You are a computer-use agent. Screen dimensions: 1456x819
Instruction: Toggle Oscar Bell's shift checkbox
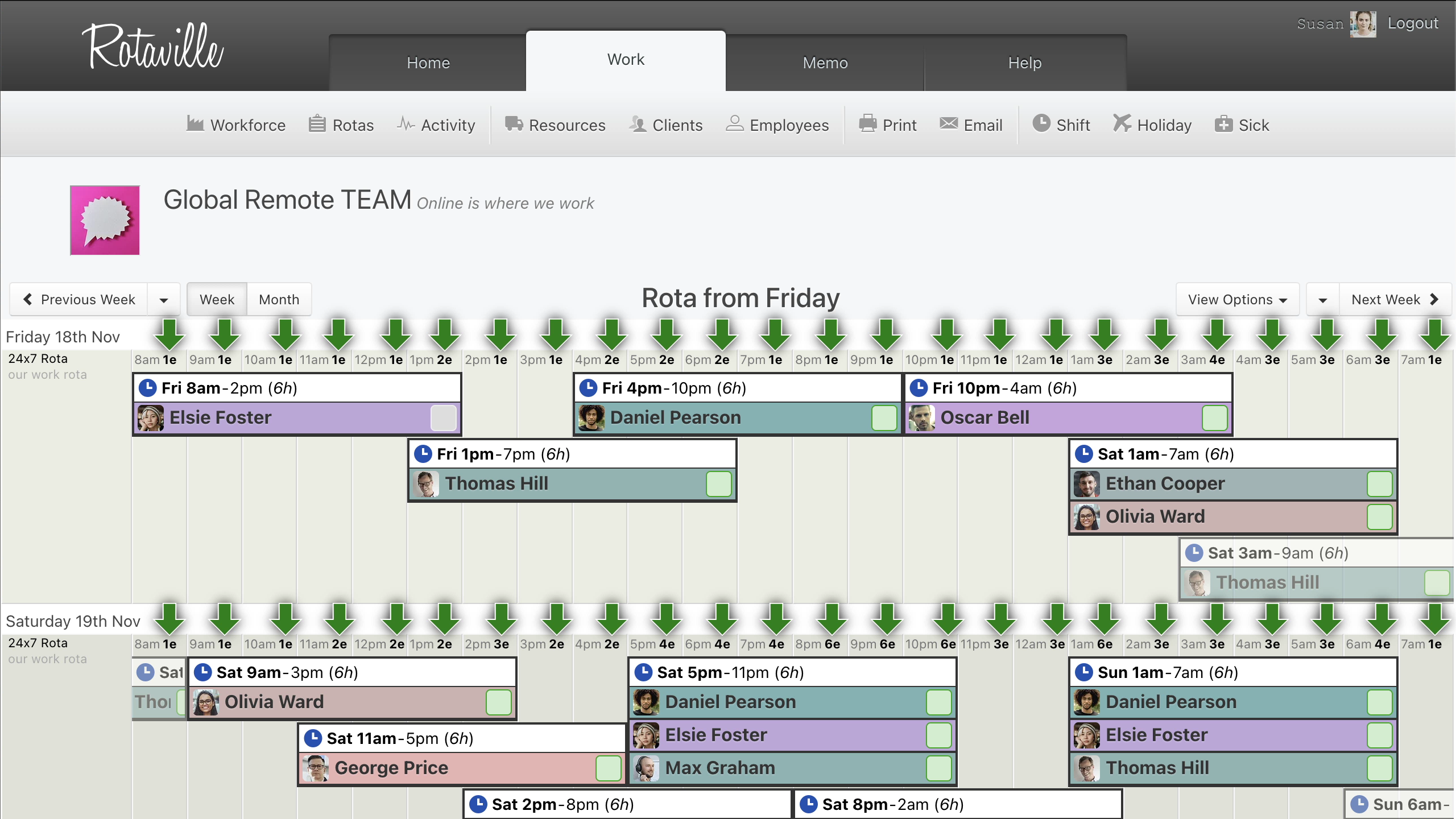pos(1214,417)
